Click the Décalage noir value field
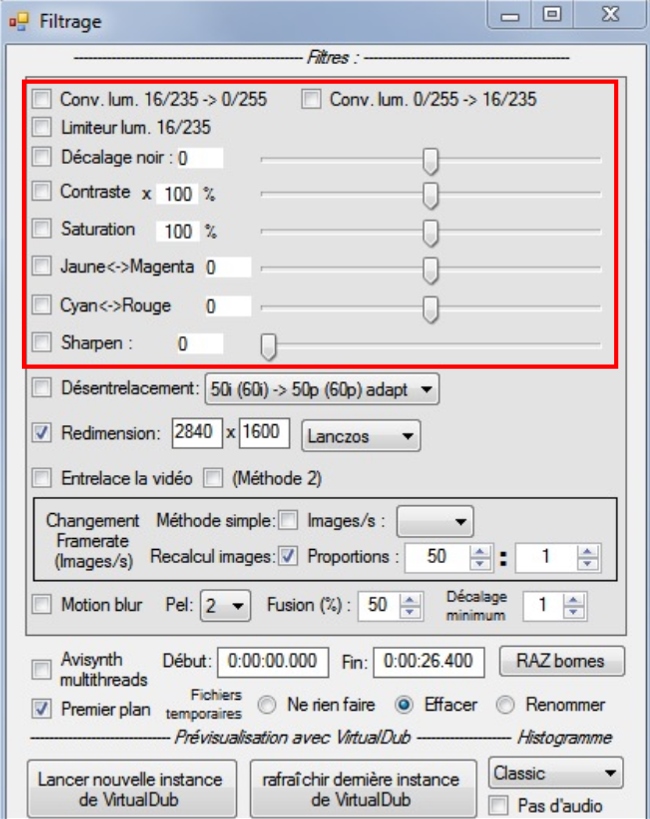The width and height of the screenshot is (650, 819). [x=200, y=158]
